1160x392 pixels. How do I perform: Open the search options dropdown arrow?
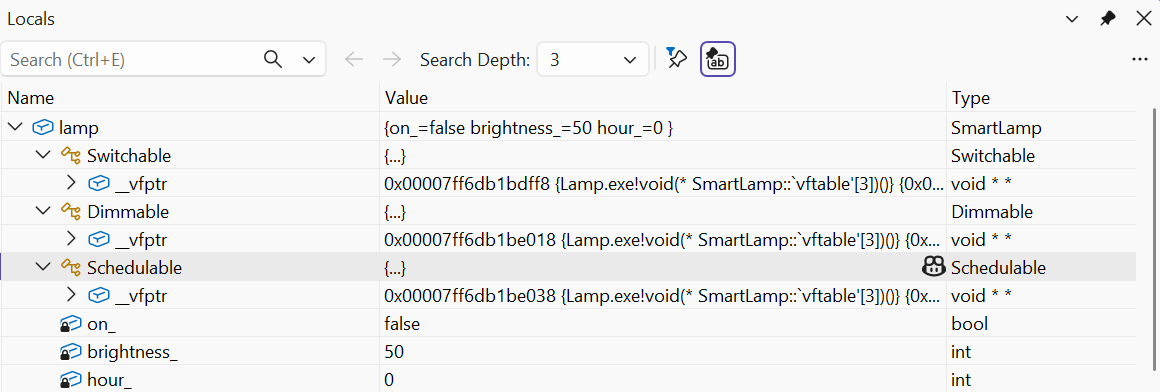click(x=309, y=60)
